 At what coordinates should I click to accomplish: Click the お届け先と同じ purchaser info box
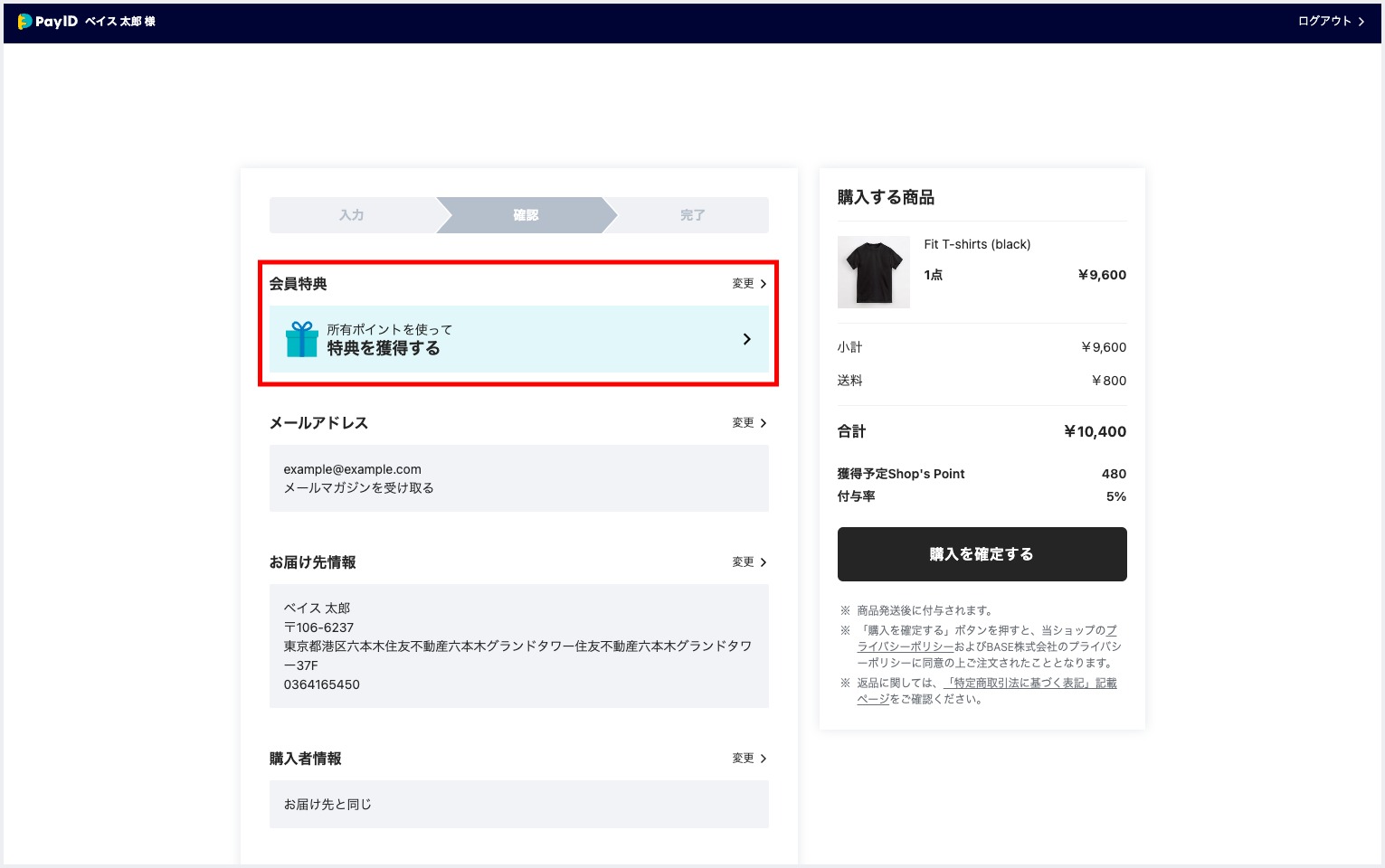pyautogui.click(x=519, y=805)
